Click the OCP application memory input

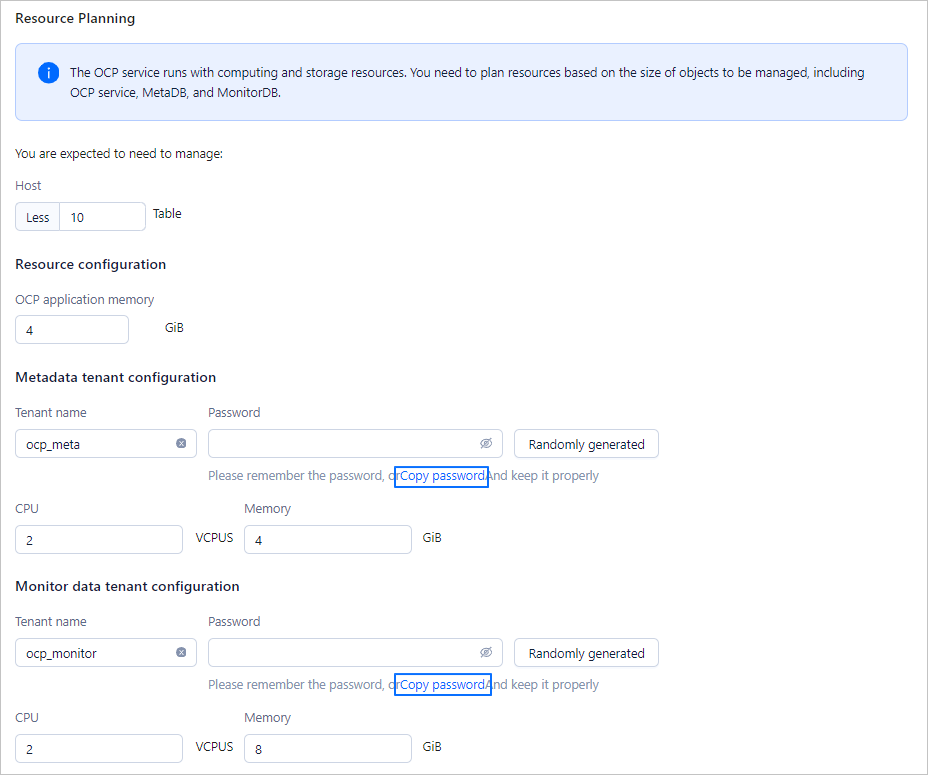pos(71,329)
